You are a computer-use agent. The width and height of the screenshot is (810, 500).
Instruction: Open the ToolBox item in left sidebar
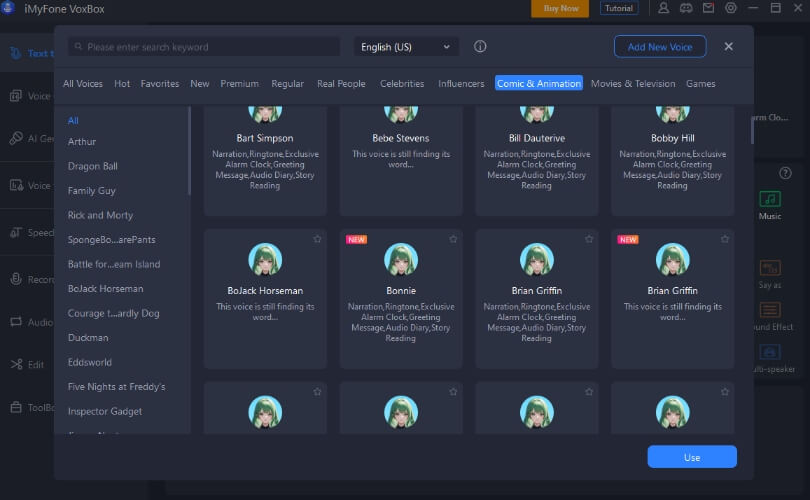pos(31,407)
